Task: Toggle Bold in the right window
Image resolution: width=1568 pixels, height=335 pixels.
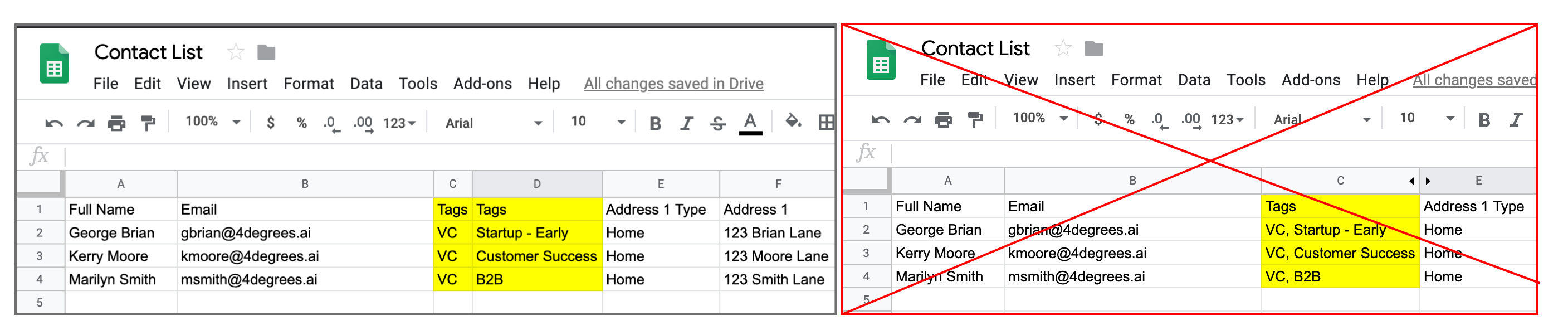Action: tap(1484, 120)
